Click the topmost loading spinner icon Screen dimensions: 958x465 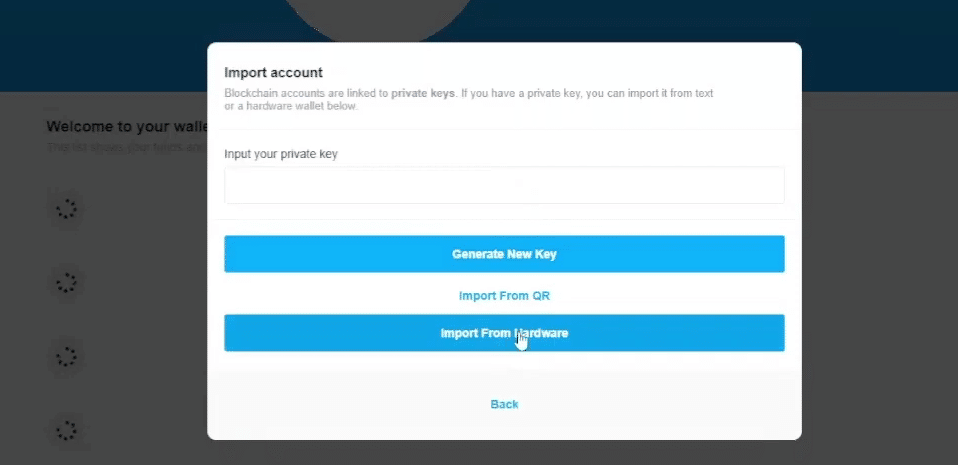pyautogui.click(x=67, y=210)
